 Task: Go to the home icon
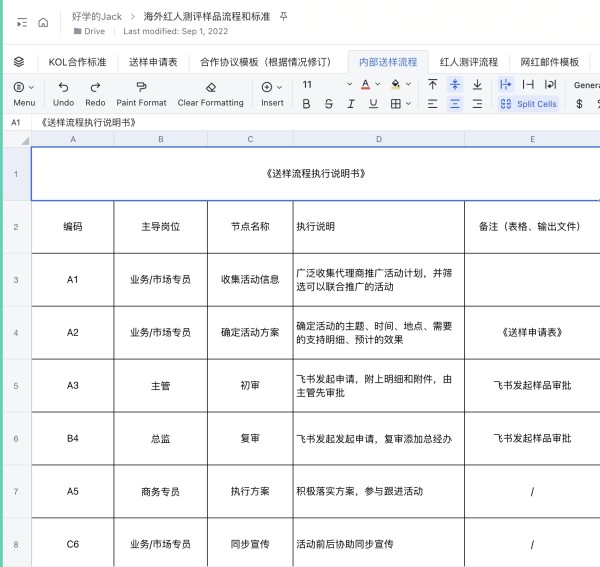[x=43, y=23]
